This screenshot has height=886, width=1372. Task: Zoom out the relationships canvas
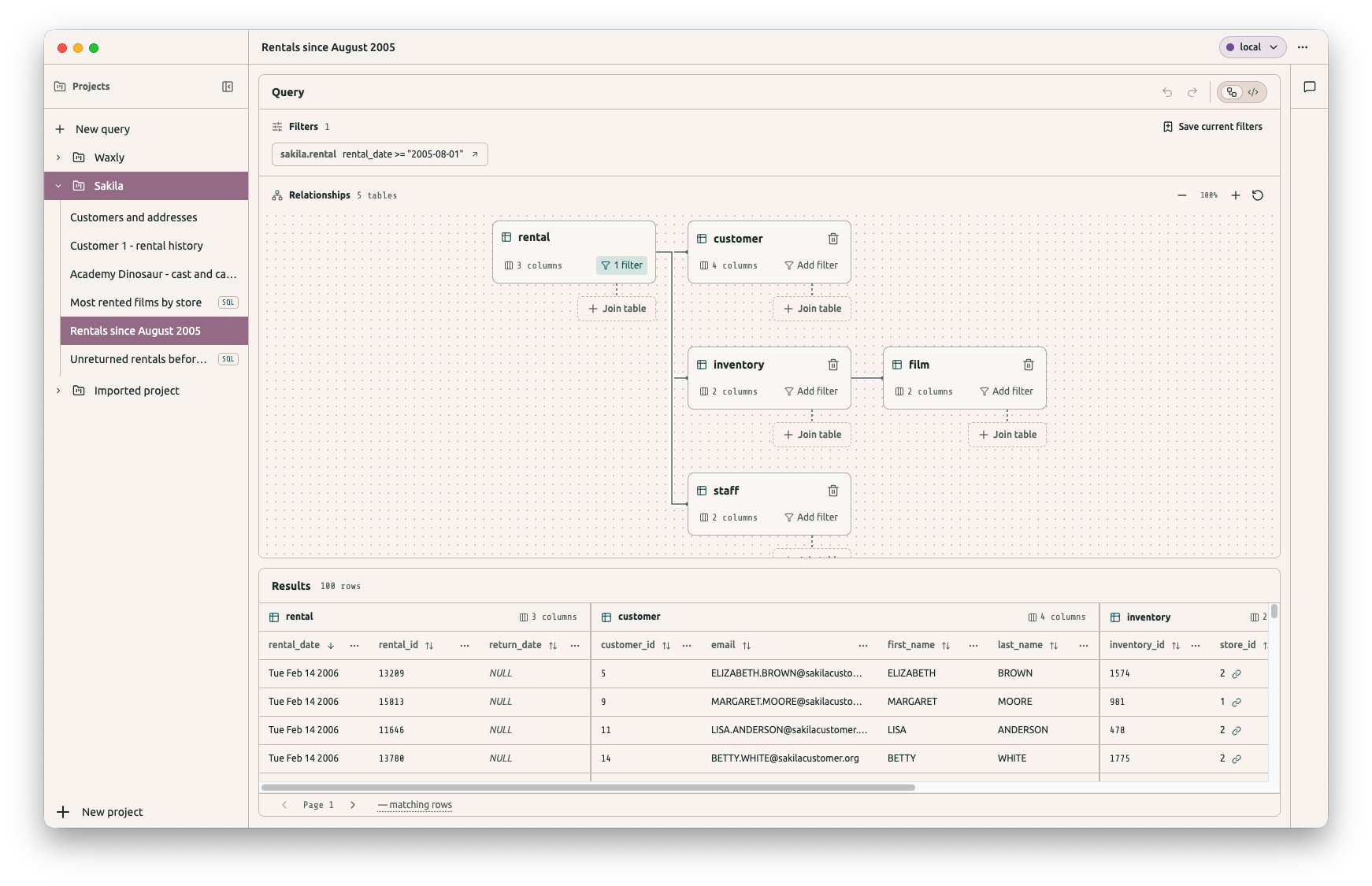pos(1182,195)
